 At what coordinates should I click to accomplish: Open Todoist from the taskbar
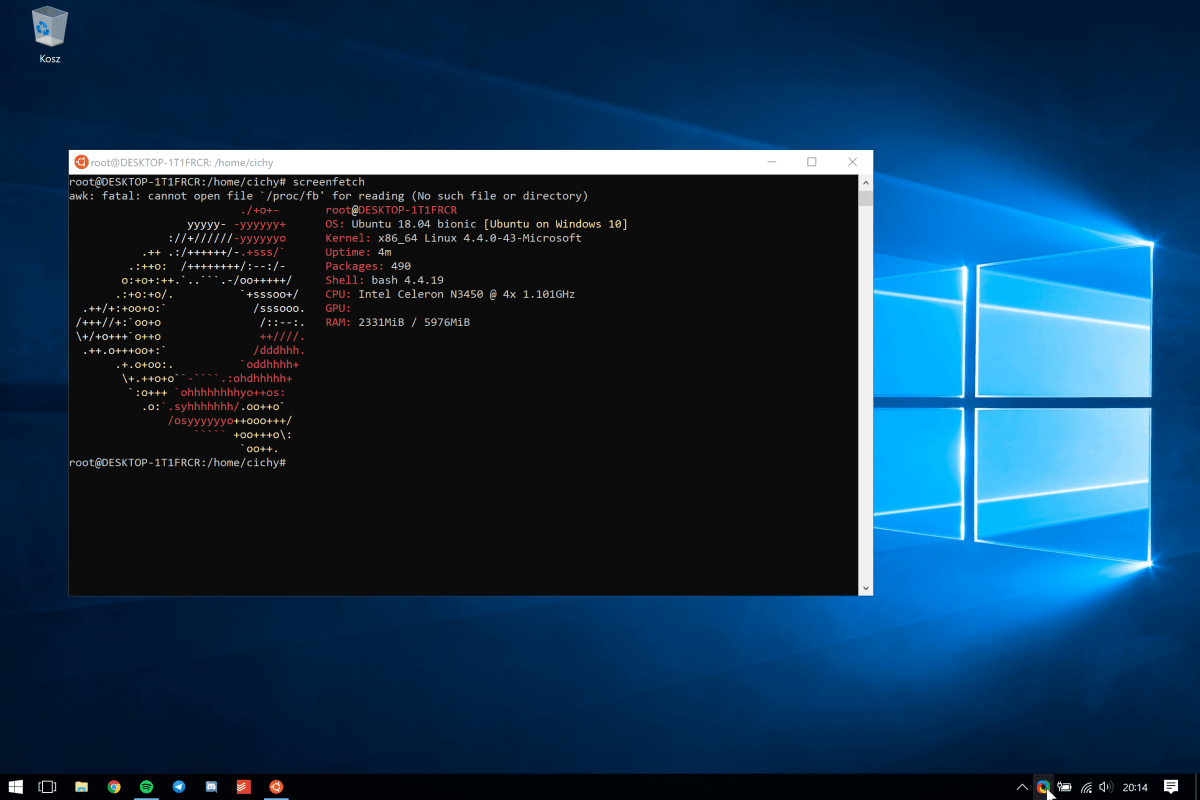243,787
